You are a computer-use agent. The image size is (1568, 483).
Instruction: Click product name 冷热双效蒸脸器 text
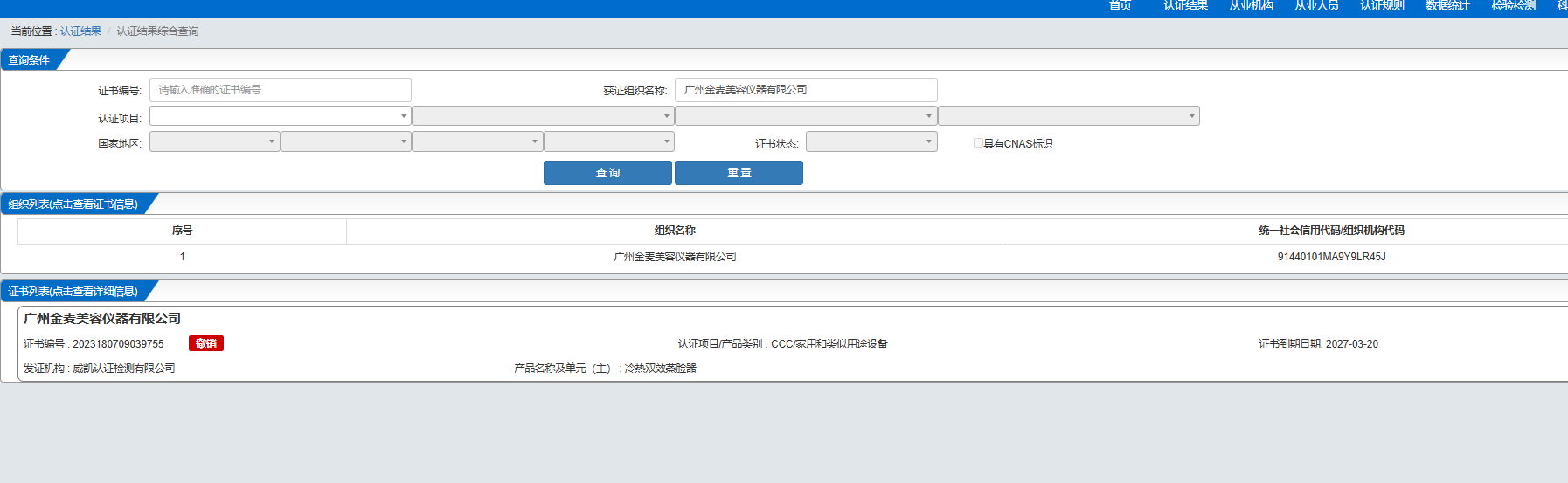[661, 369]
